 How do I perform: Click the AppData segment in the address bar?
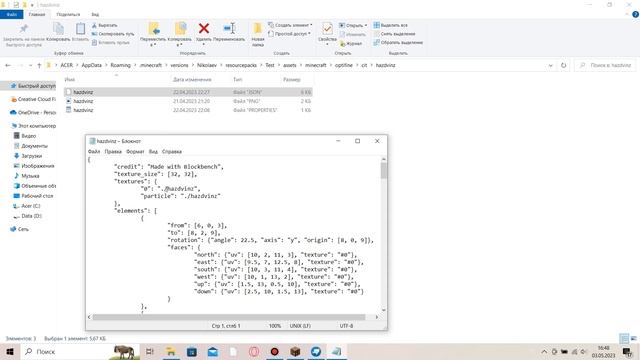[x=91, y=65]
